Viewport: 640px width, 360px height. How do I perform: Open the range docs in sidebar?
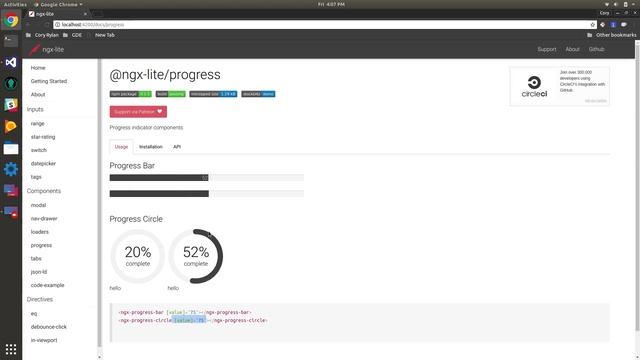click(37, 123)
